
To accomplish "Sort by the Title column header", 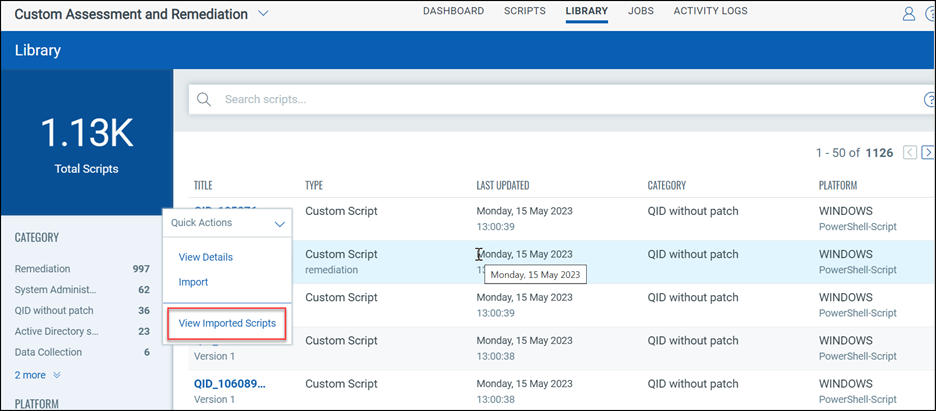I will tap(203, 186).
